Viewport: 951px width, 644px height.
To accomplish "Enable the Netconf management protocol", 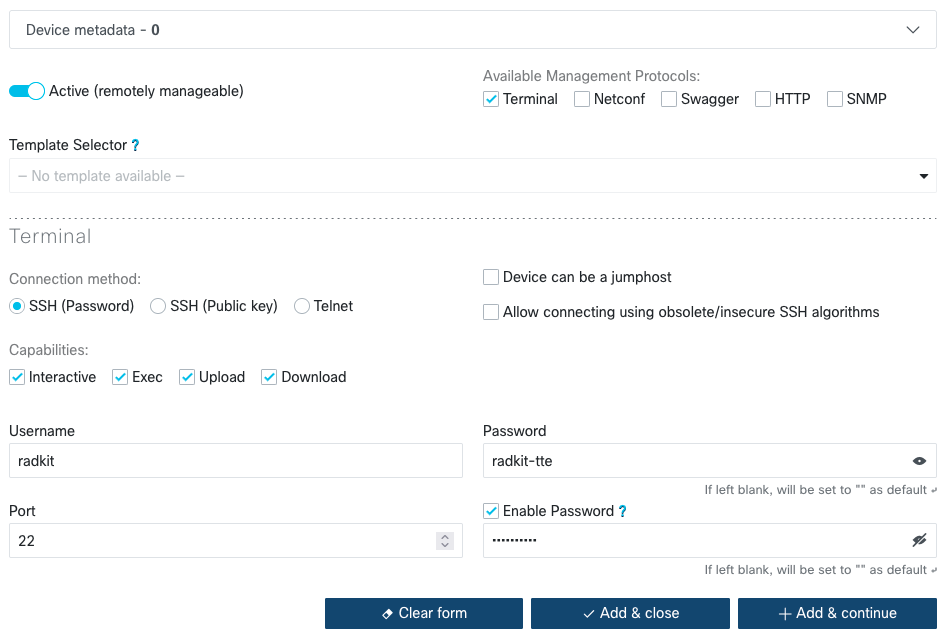I will click(581, 99).
